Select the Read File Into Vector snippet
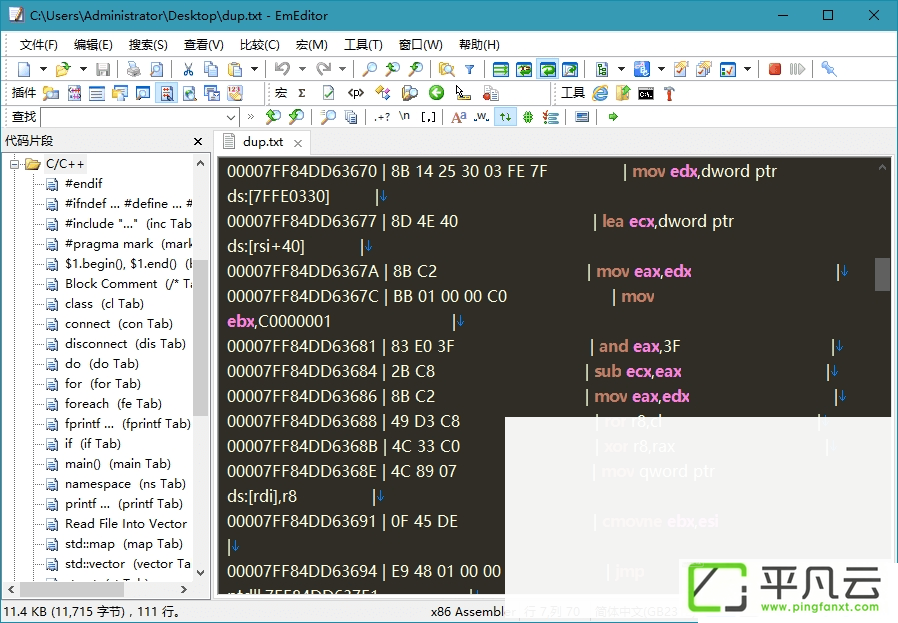Screen dimensions: 898x623 pos(126,524)
